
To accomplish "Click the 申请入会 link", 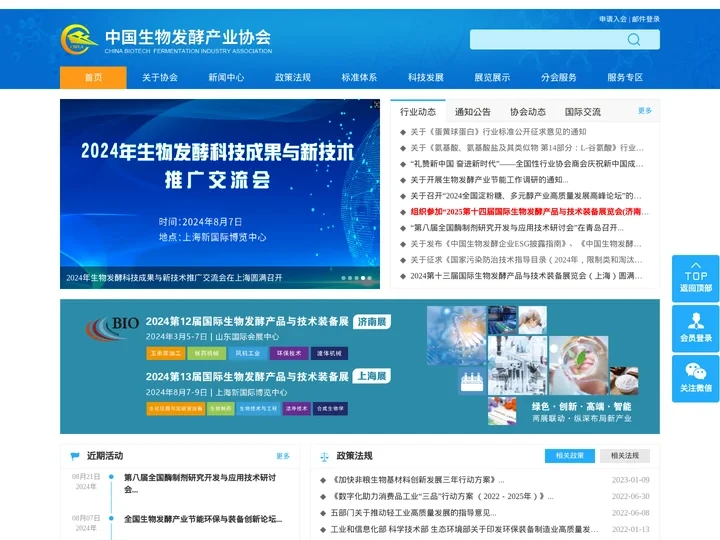I will [x=613, y=19].
